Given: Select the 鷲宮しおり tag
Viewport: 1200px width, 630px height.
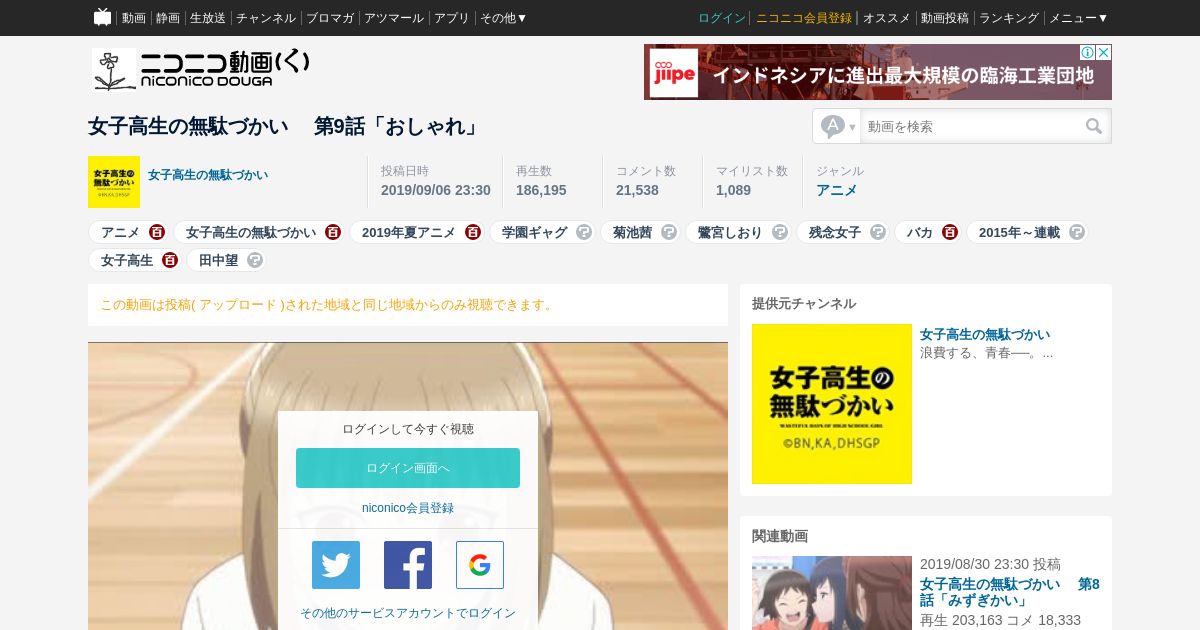Looking at the screenshot, I should [x=730, y=232].
